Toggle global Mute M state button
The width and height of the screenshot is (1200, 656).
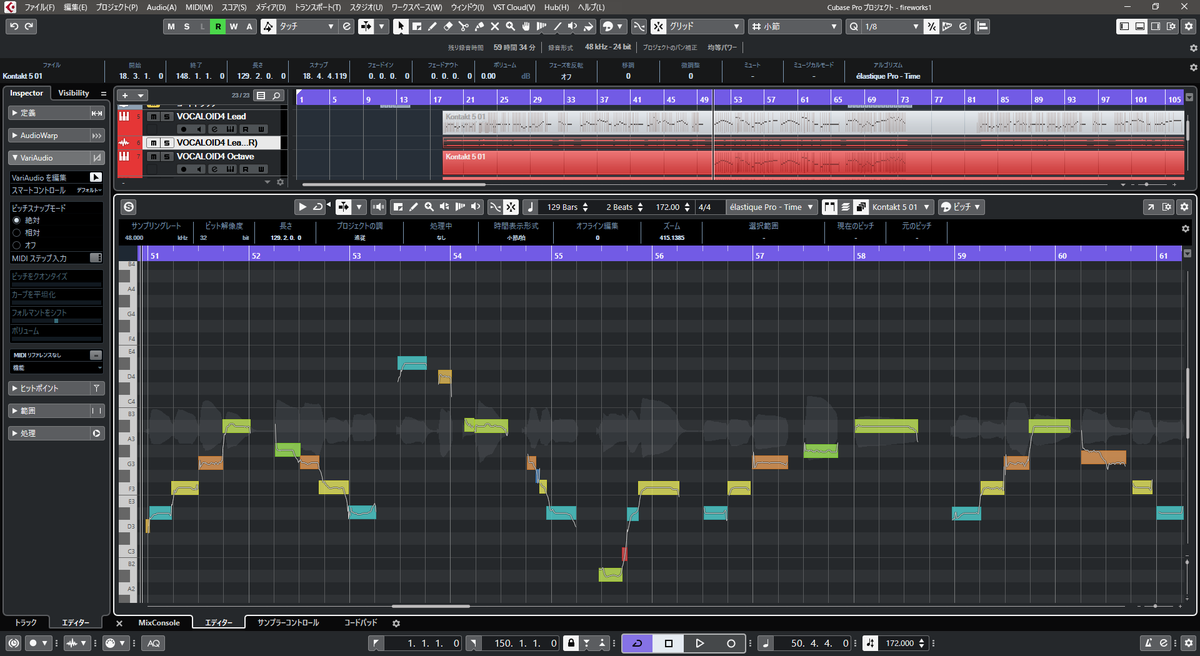[x=171, y=26]
